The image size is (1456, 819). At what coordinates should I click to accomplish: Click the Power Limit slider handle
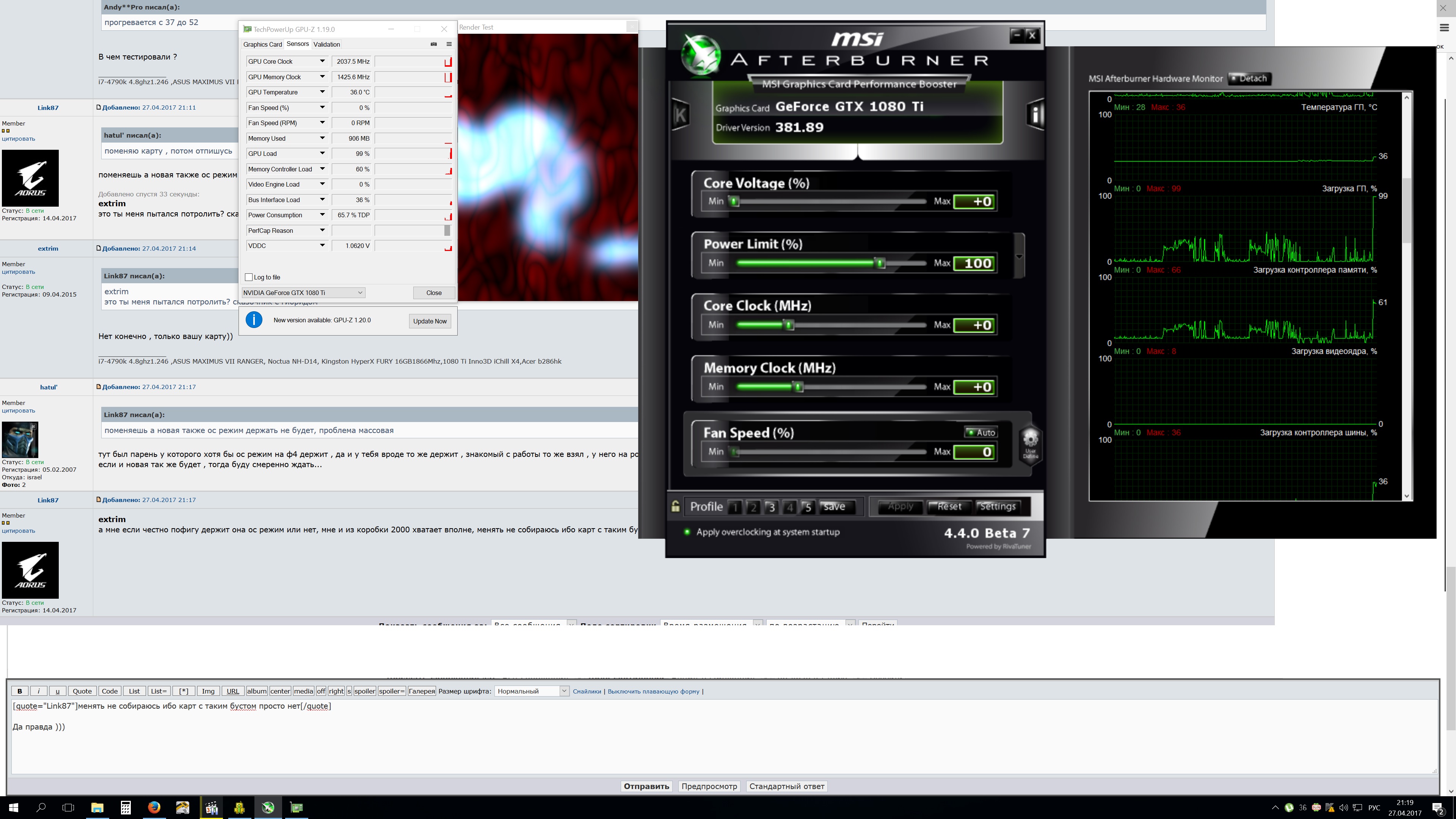tap(880, 264)
